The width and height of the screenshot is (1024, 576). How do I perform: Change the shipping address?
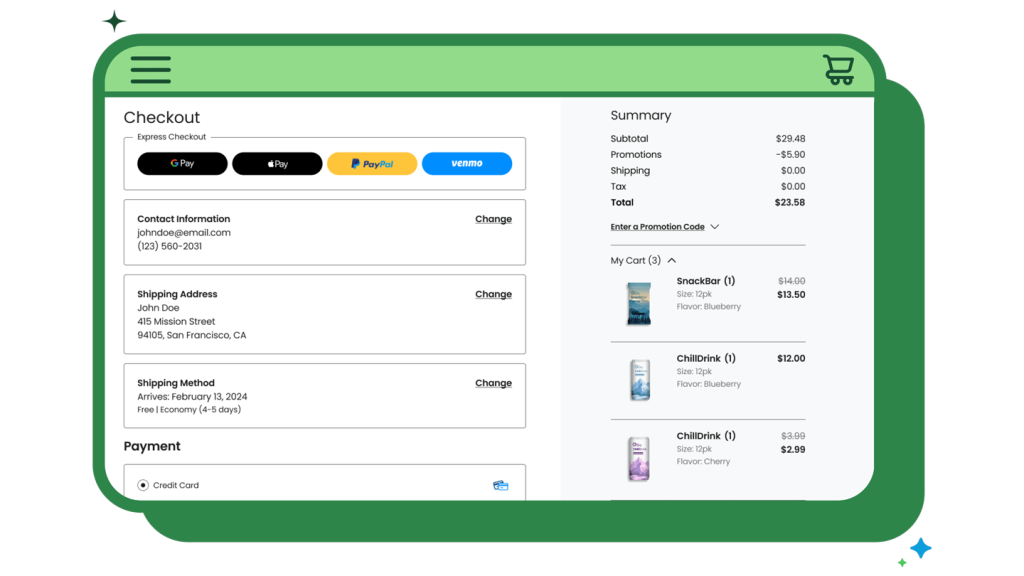tap(493, 294)
